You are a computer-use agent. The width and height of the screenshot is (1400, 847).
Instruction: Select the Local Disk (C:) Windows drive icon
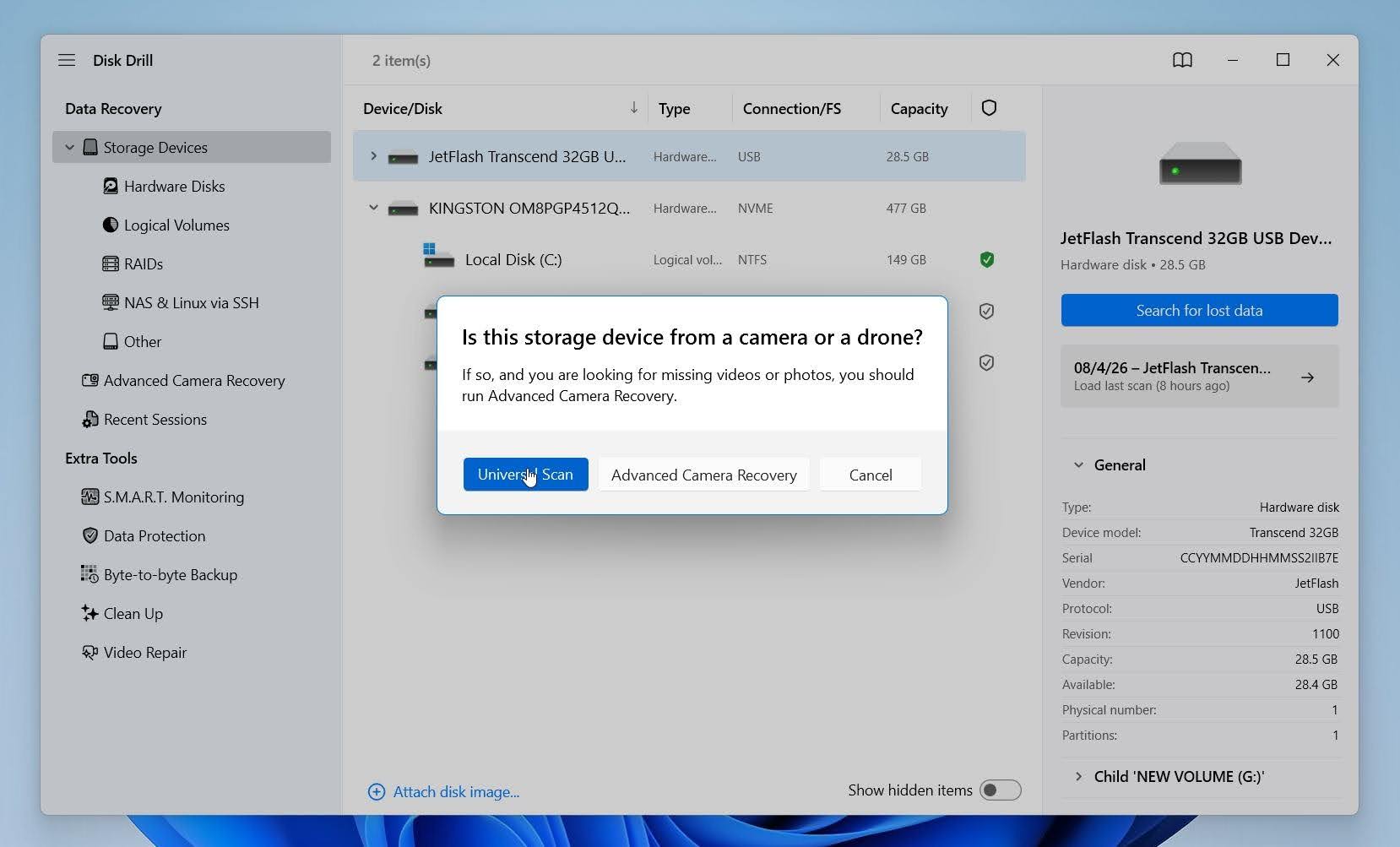click(438, 256)
